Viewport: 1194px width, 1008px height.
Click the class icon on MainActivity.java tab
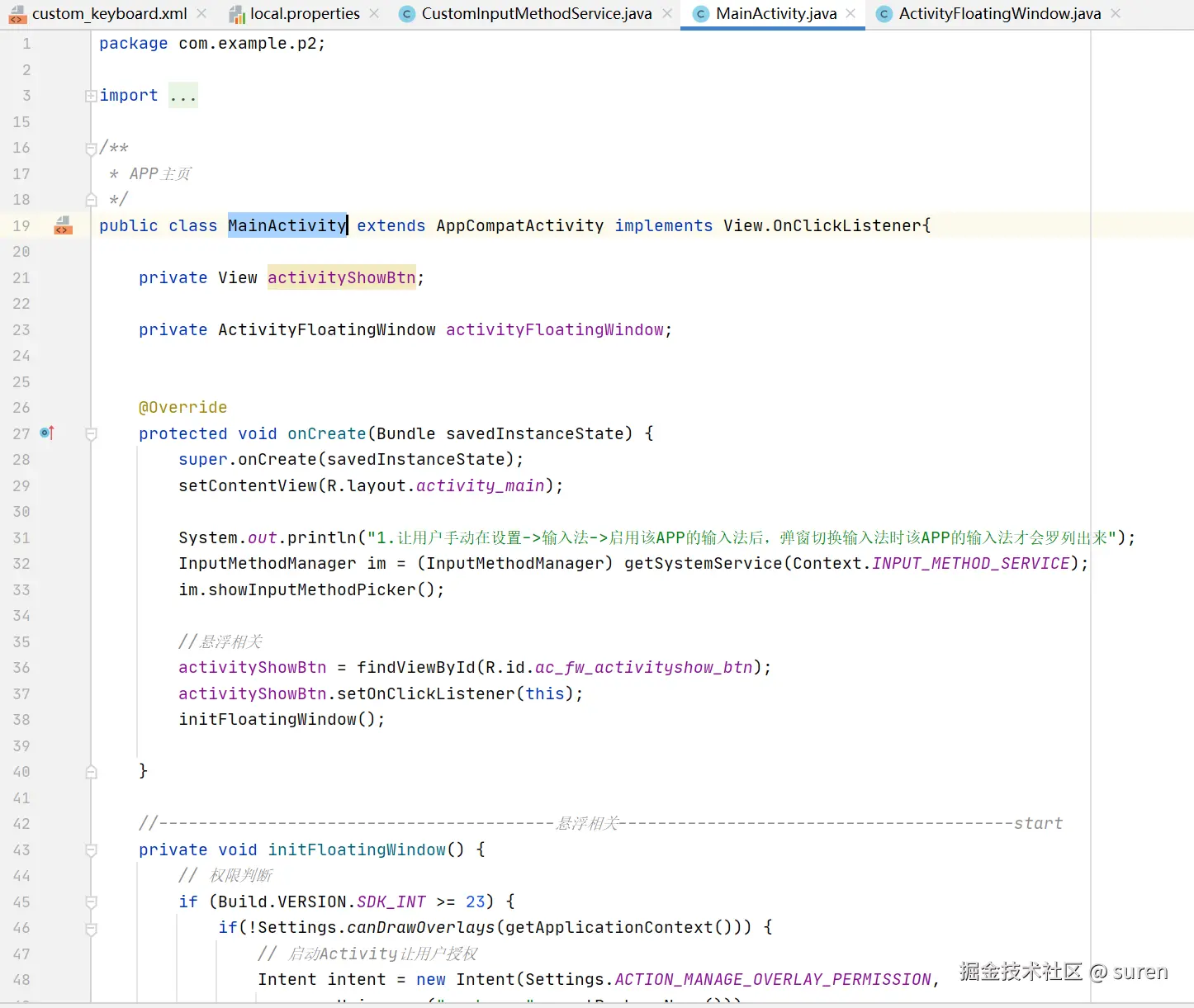701,14
